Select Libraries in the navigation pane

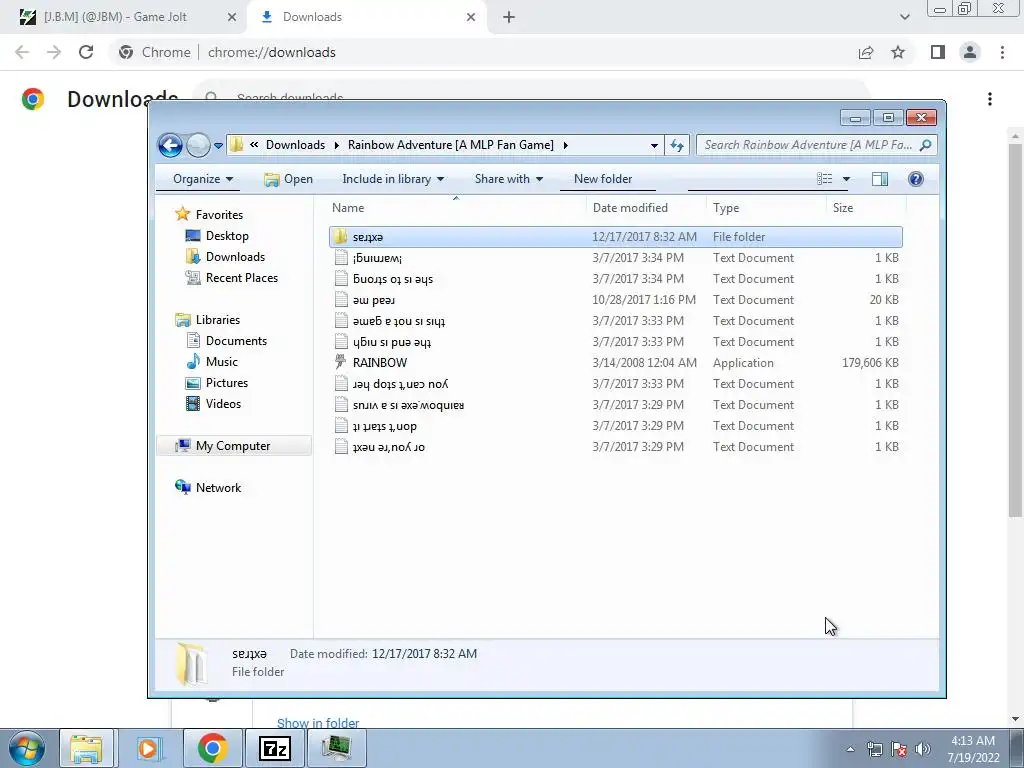[208, 319]
